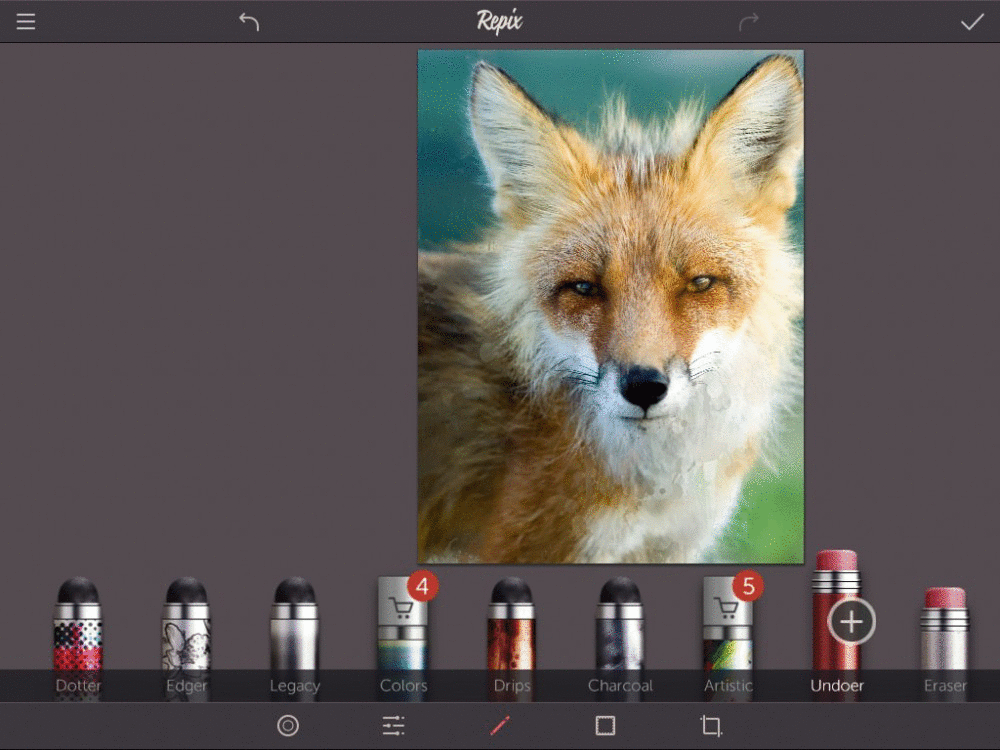Open the hamburger menu
The height and width of the screenshot is (750, 1000).
pos(26,22)
